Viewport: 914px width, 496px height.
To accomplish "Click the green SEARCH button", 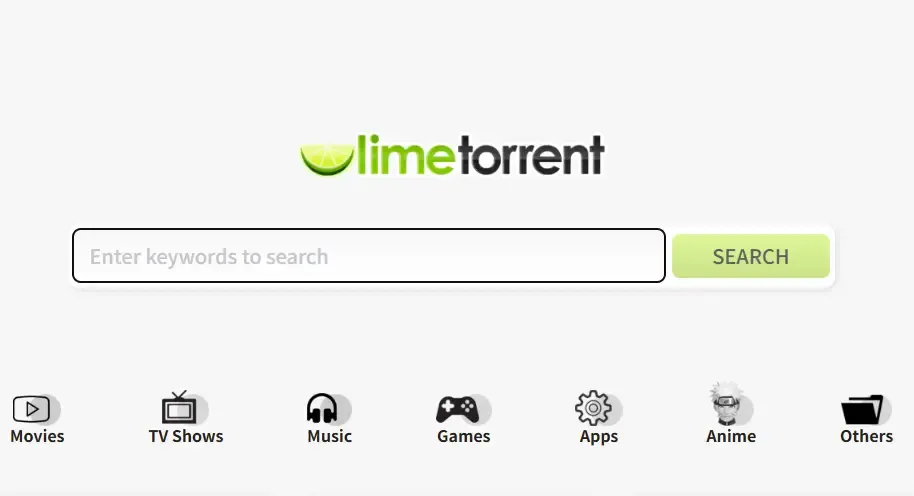I will pyautogui.click(x=751, y=256).
